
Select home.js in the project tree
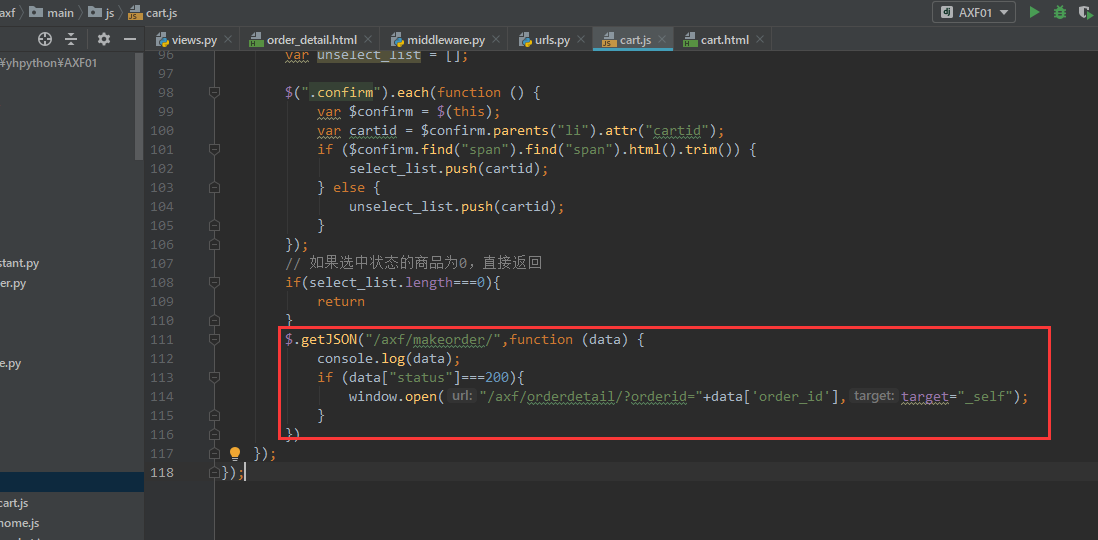(20, 522)
